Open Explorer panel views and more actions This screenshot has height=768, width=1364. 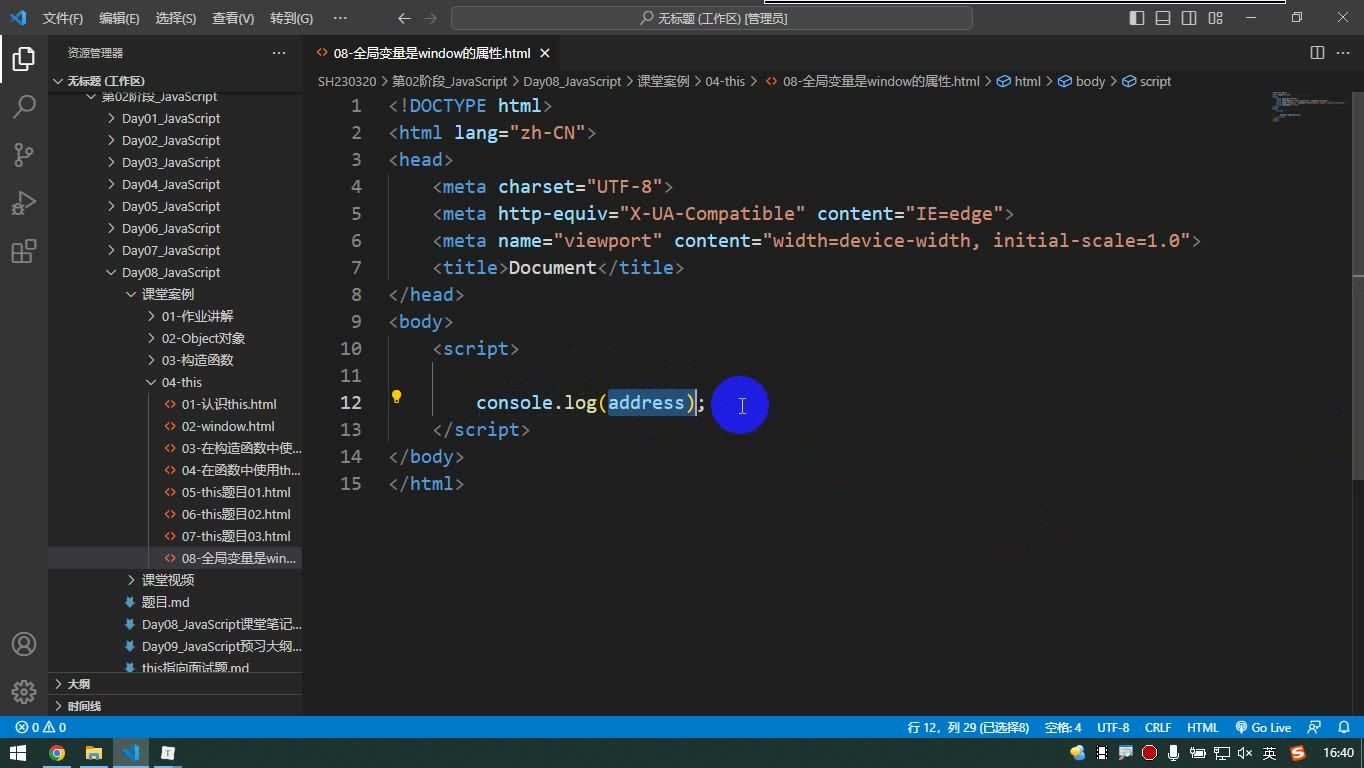pyautogui.click(x=279, y=53)
